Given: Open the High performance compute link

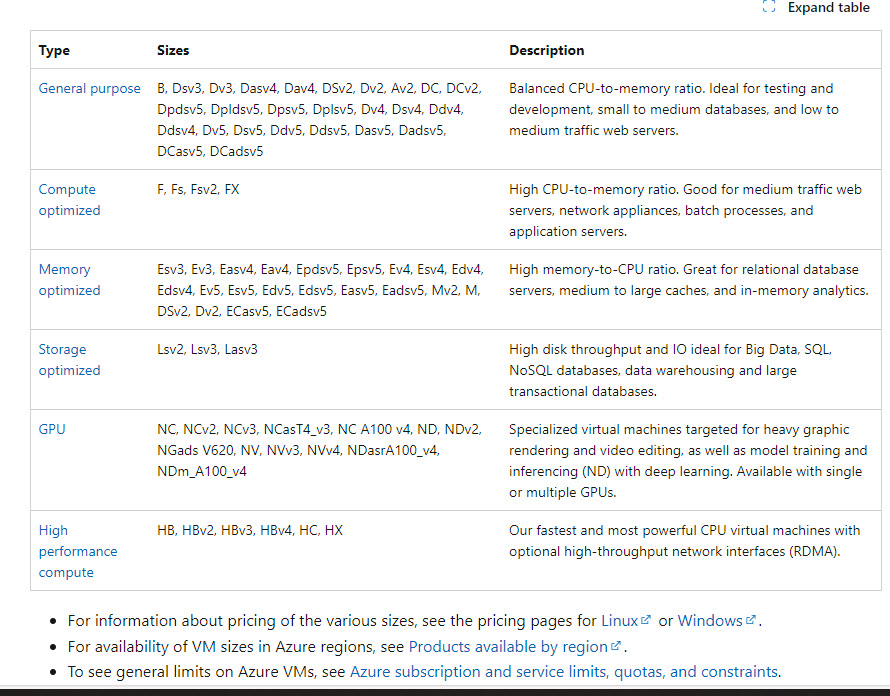Looking at the screenshot, I should coord(78,551).
